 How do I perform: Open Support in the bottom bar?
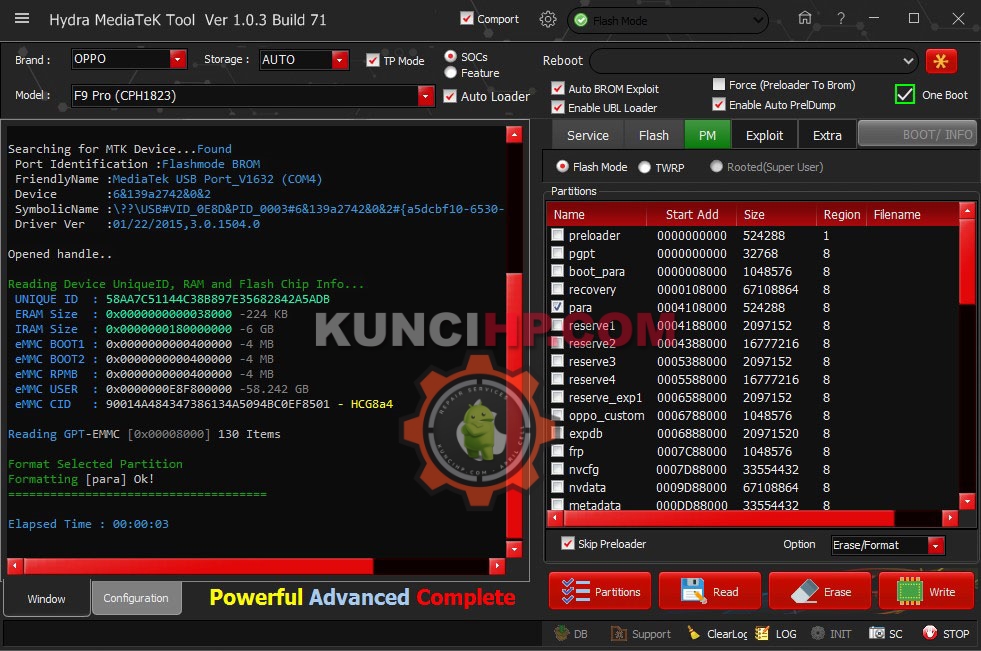point(641,633)
